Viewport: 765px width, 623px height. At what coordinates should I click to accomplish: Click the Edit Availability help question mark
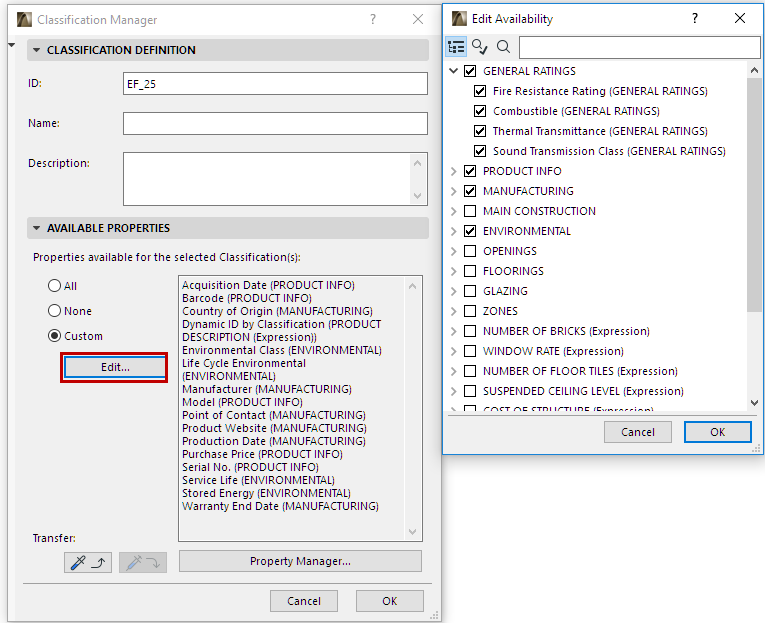click(695, 18)
